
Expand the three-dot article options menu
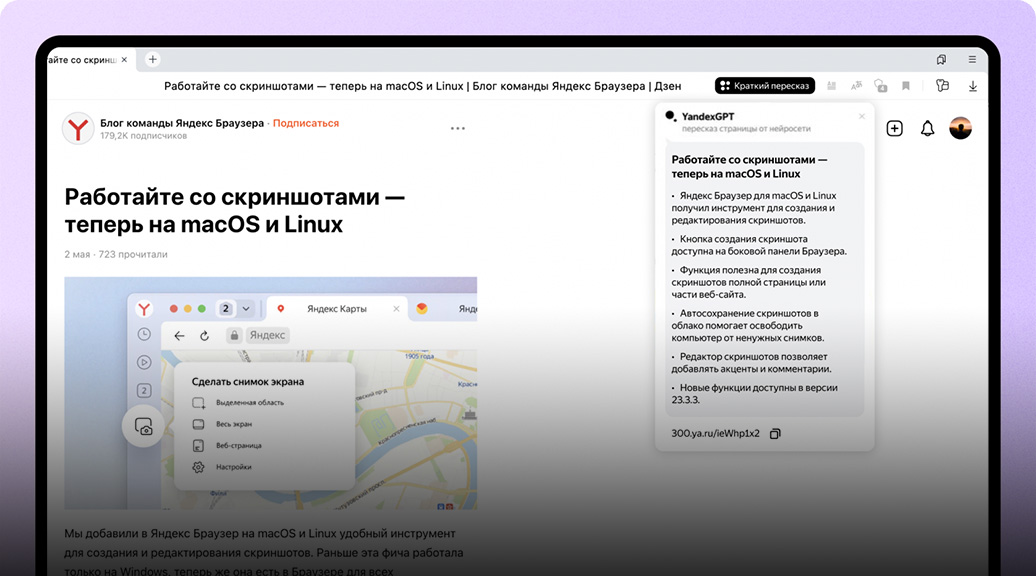[x=458, y=128]
